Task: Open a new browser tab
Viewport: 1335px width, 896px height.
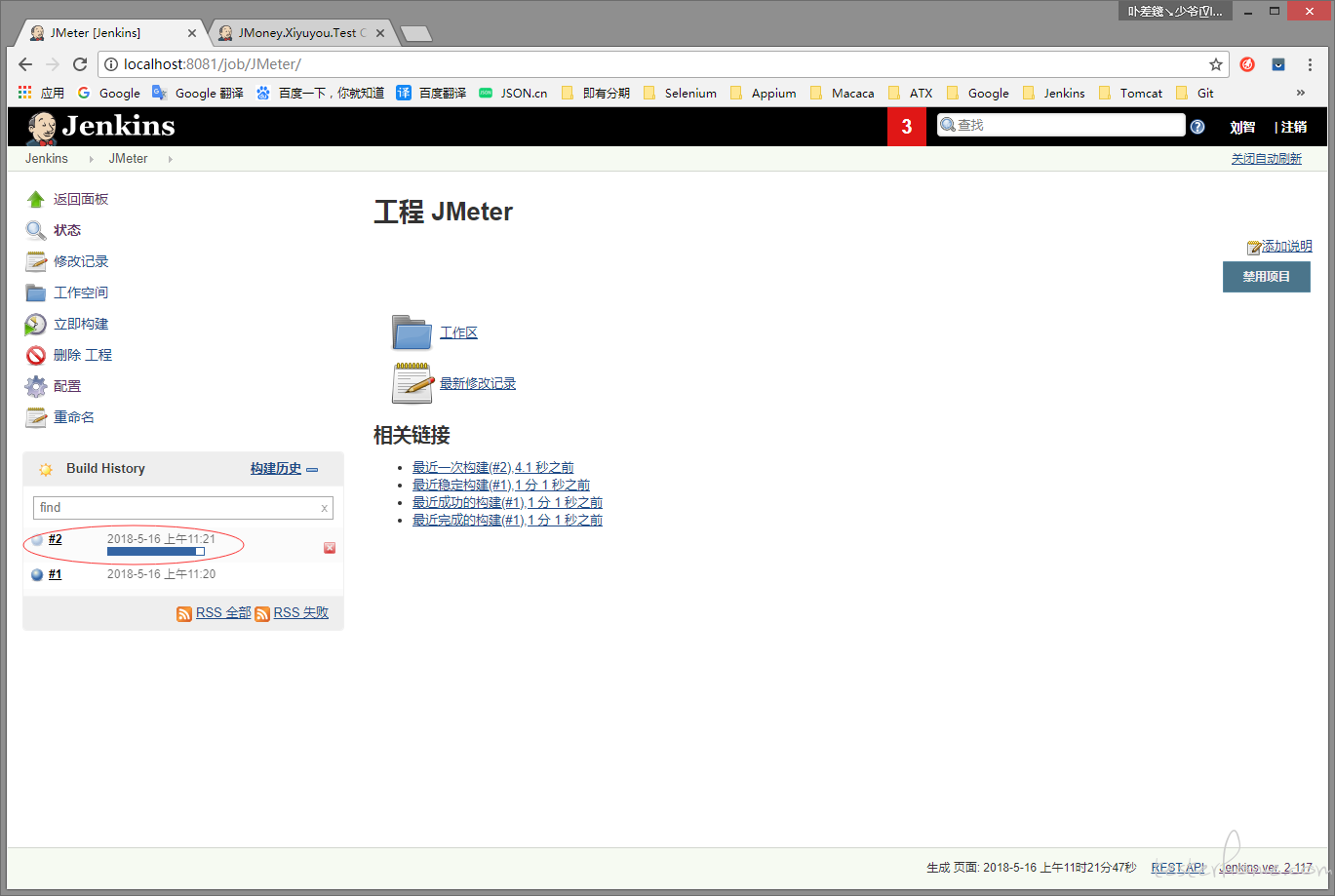Action: [x=416, y=34]
